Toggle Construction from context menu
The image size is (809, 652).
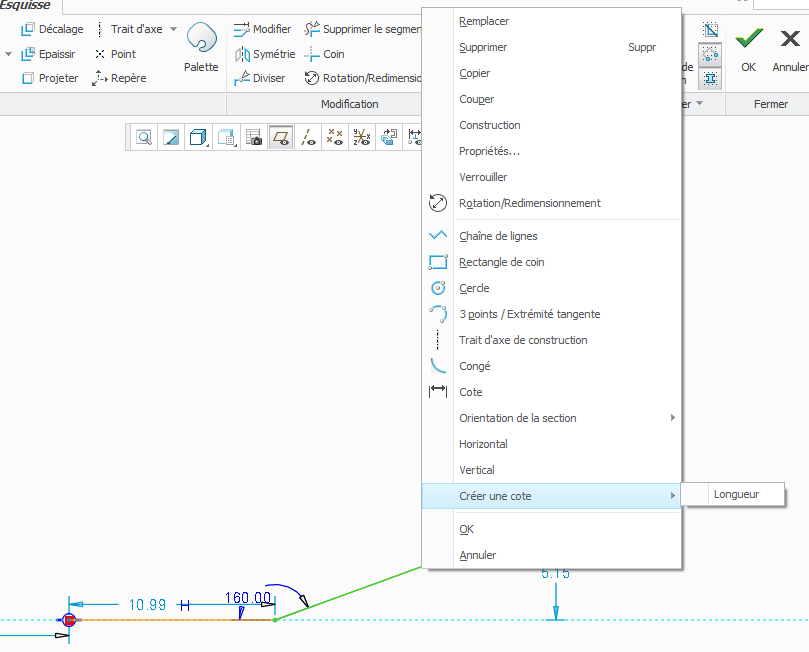552,125
